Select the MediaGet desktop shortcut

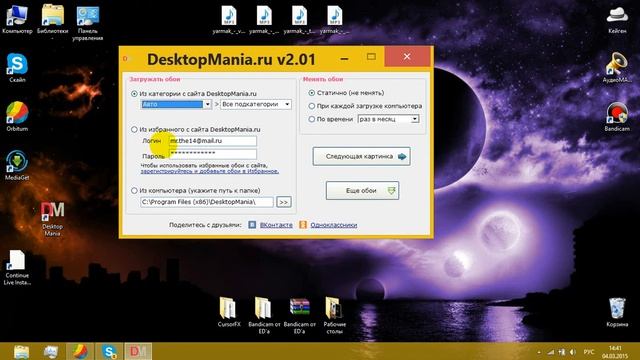tap(17, 166)
